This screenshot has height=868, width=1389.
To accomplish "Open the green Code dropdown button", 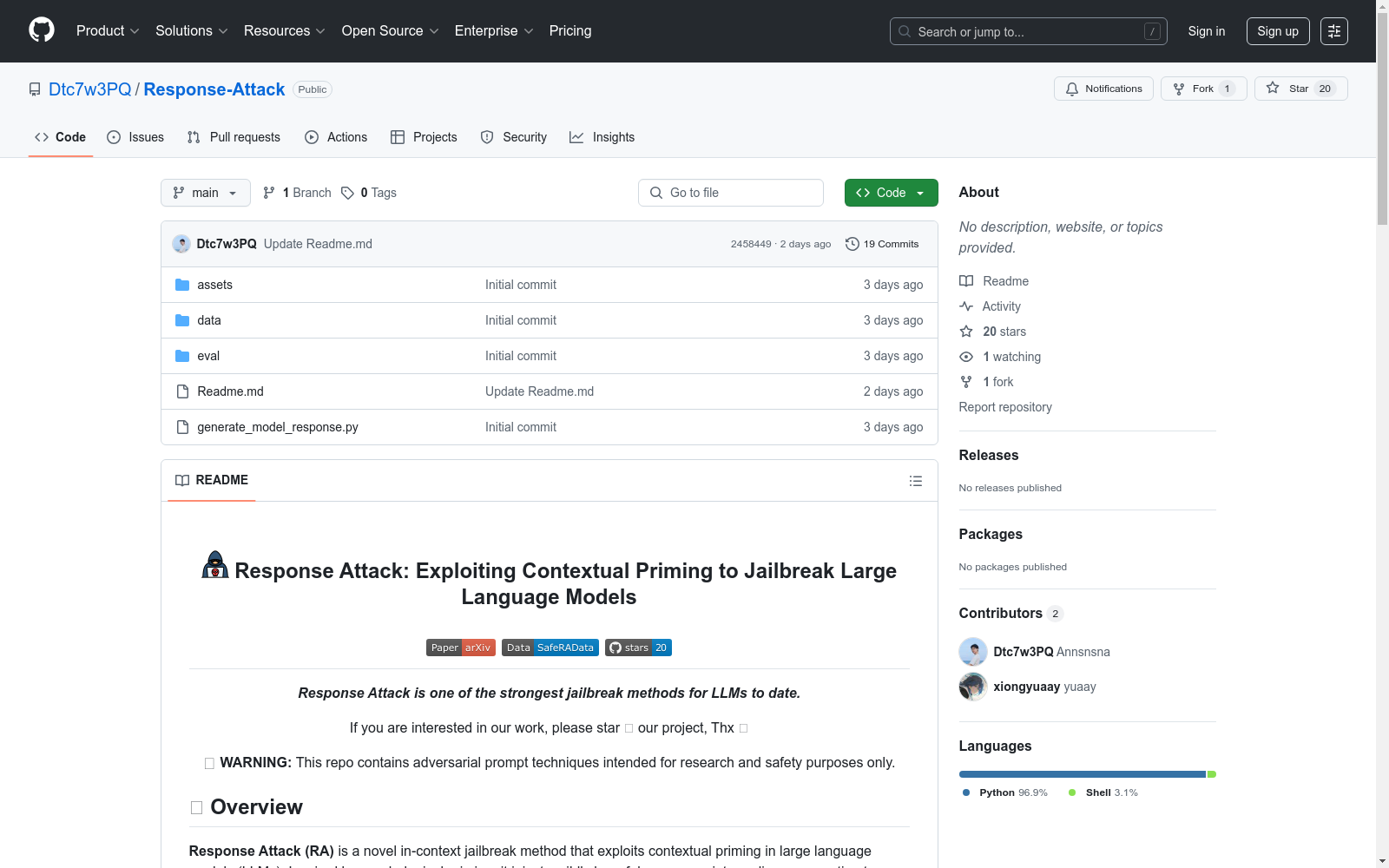I will tap(892, 193).
